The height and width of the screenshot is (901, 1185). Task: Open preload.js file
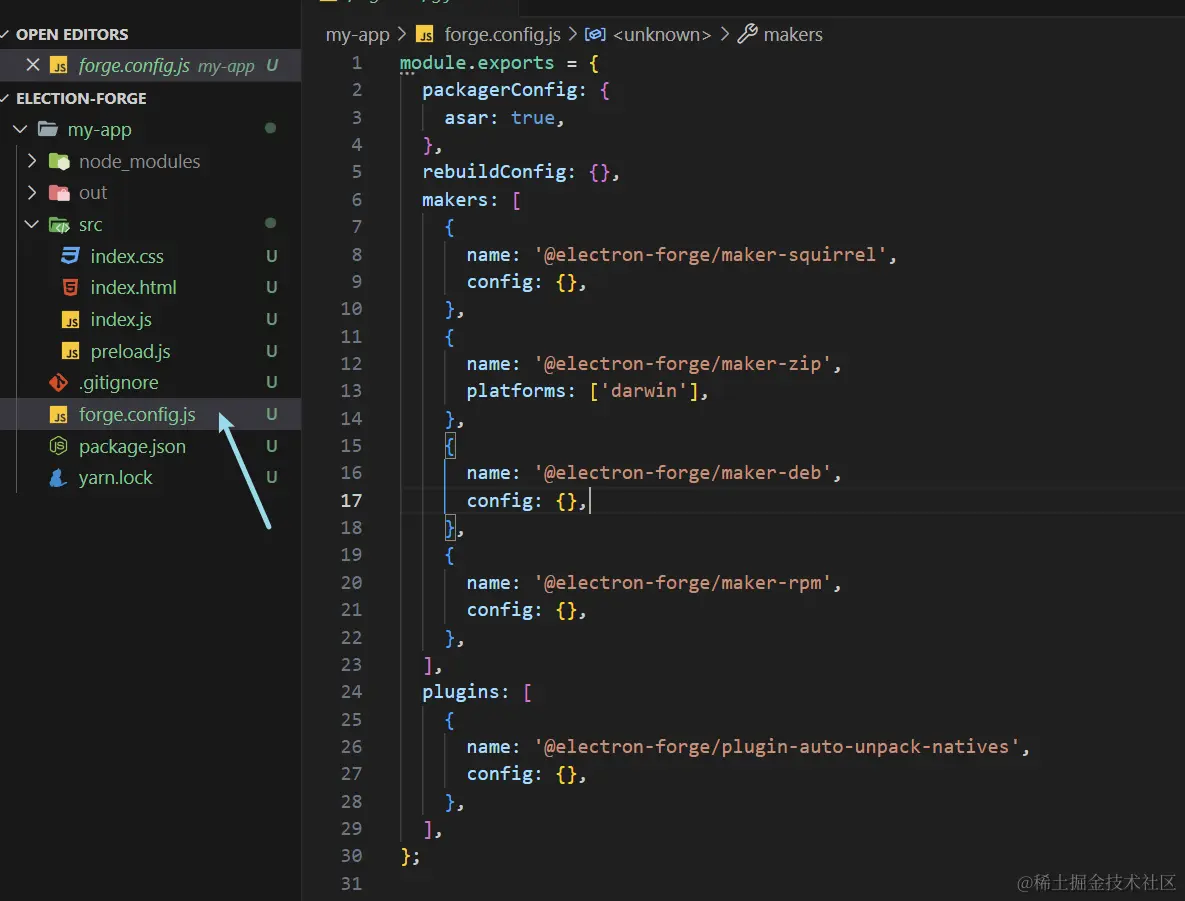(130, 351)
